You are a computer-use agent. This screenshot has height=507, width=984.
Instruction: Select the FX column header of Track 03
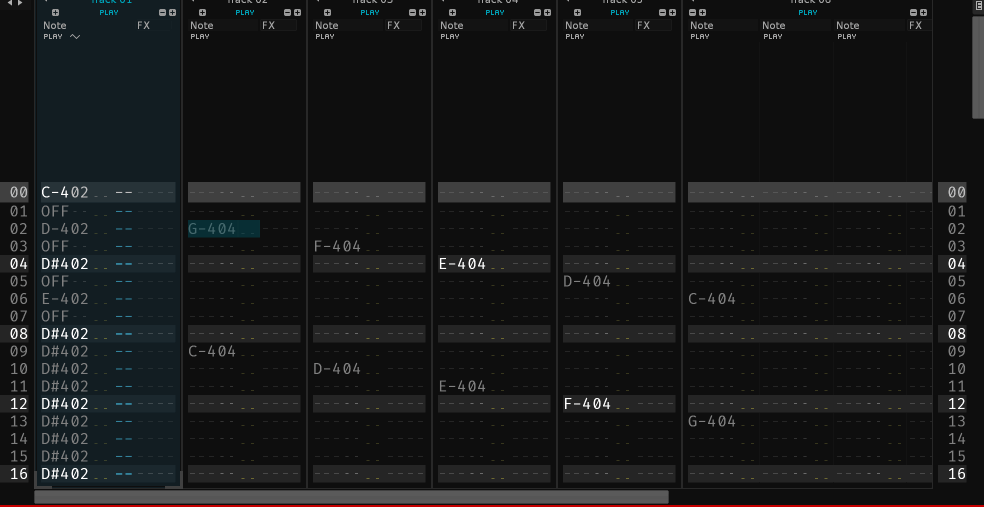pyautogui.click(x=393, y=25)
